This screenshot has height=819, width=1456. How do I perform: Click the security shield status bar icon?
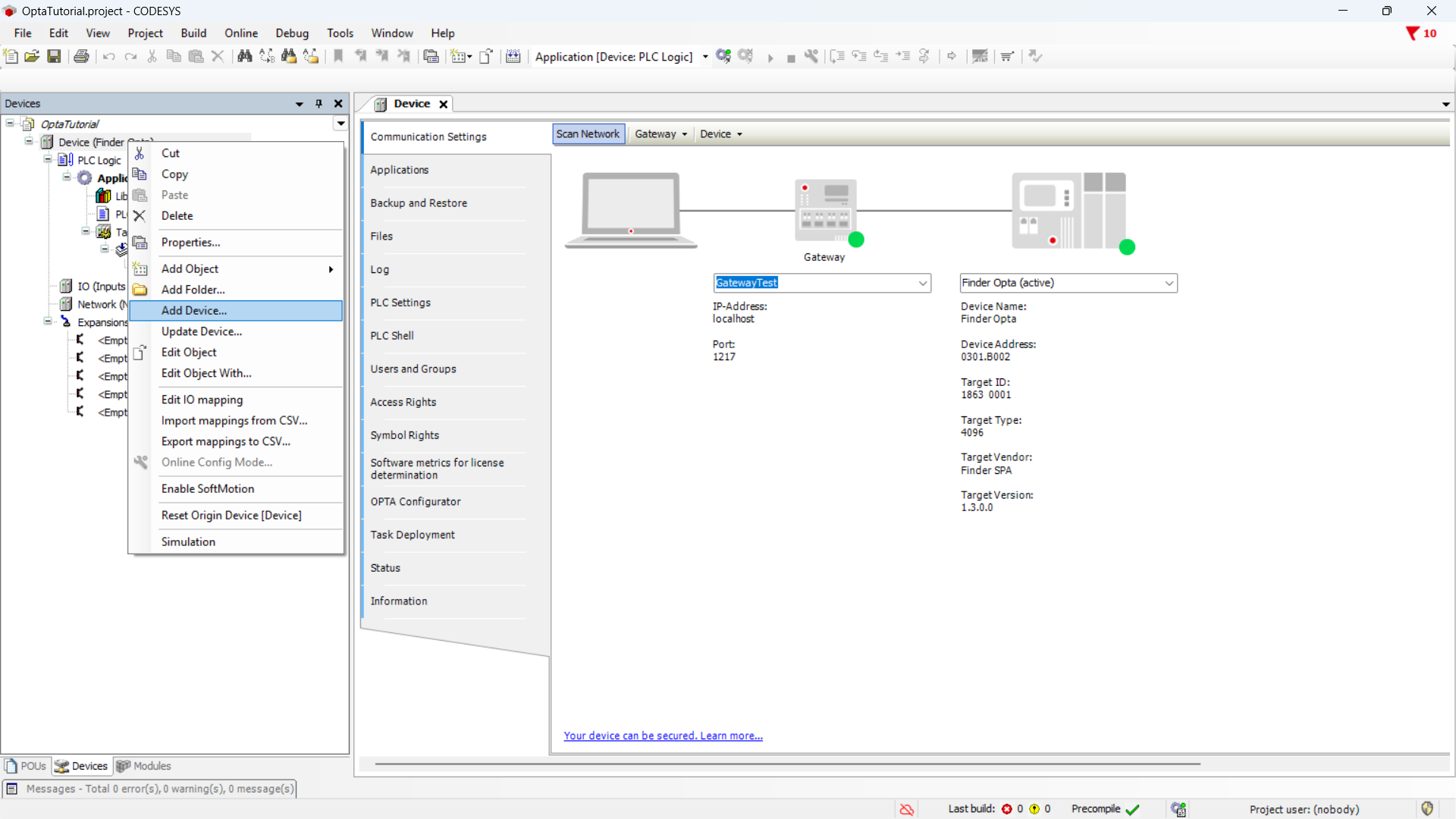(x=1427, y=809)
